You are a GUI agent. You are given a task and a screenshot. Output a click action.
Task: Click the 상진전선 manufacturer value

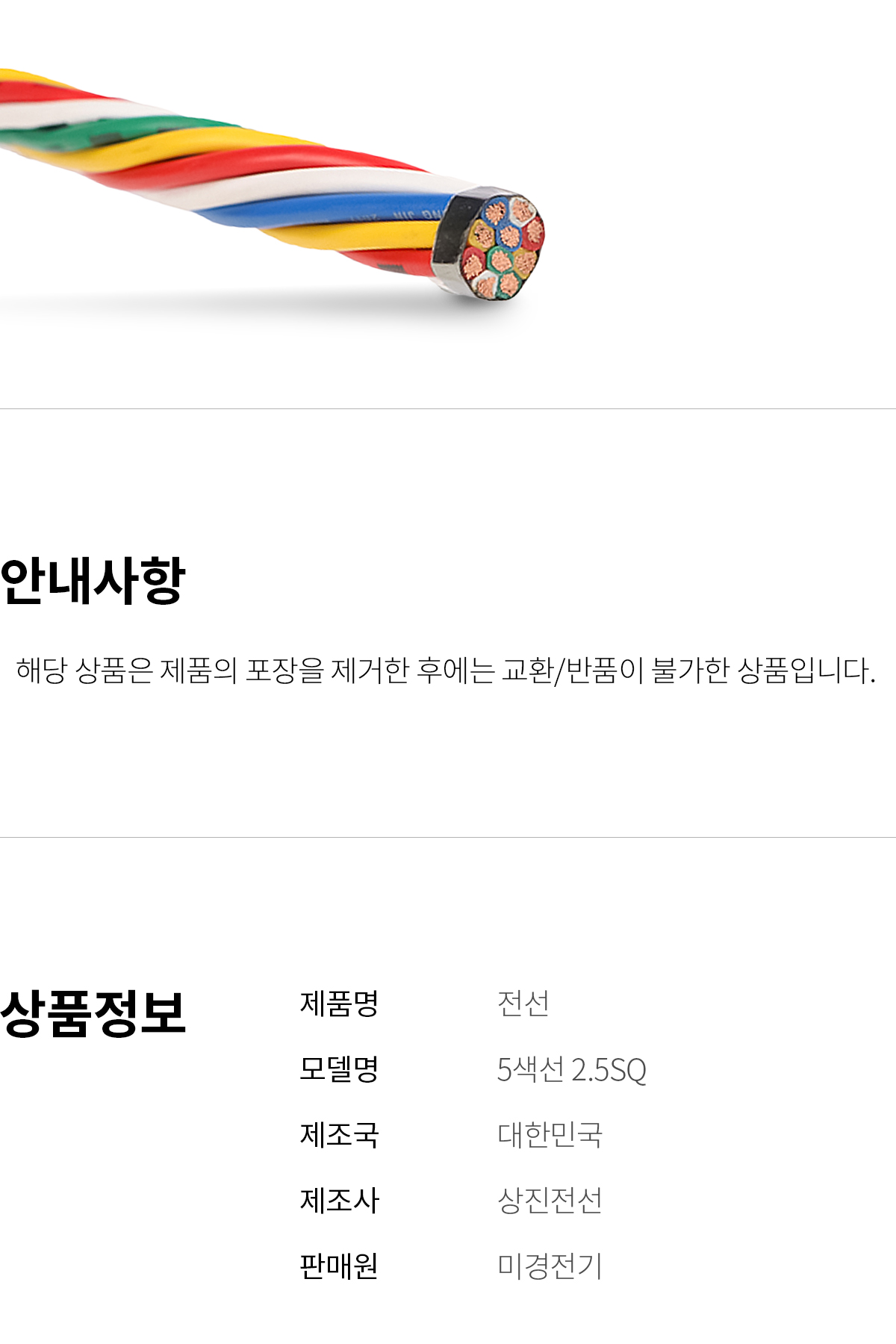[550, 1201]
